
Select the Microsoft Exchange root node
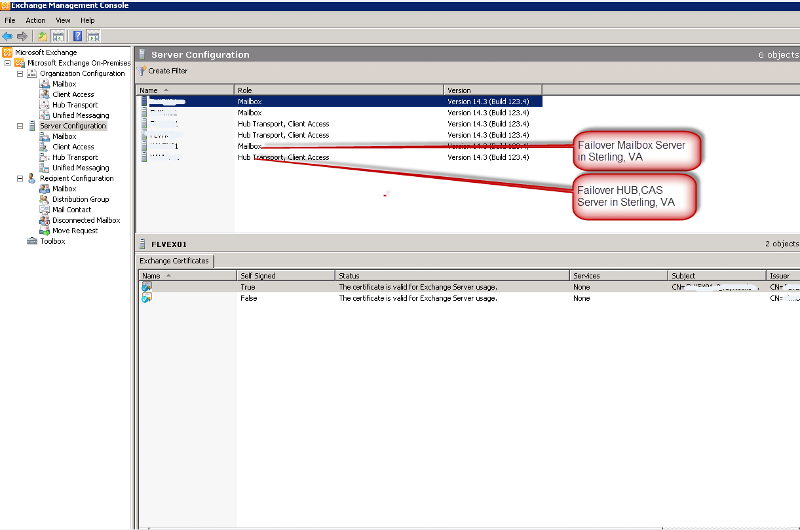tap(46, 52)
